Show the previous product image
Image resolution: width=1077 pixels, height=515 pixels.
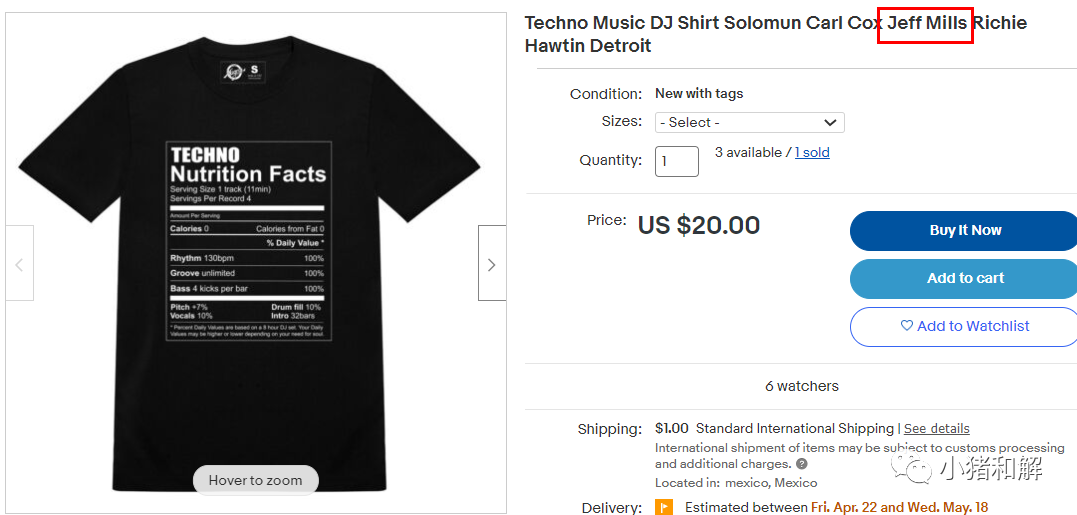pos(19,264)
